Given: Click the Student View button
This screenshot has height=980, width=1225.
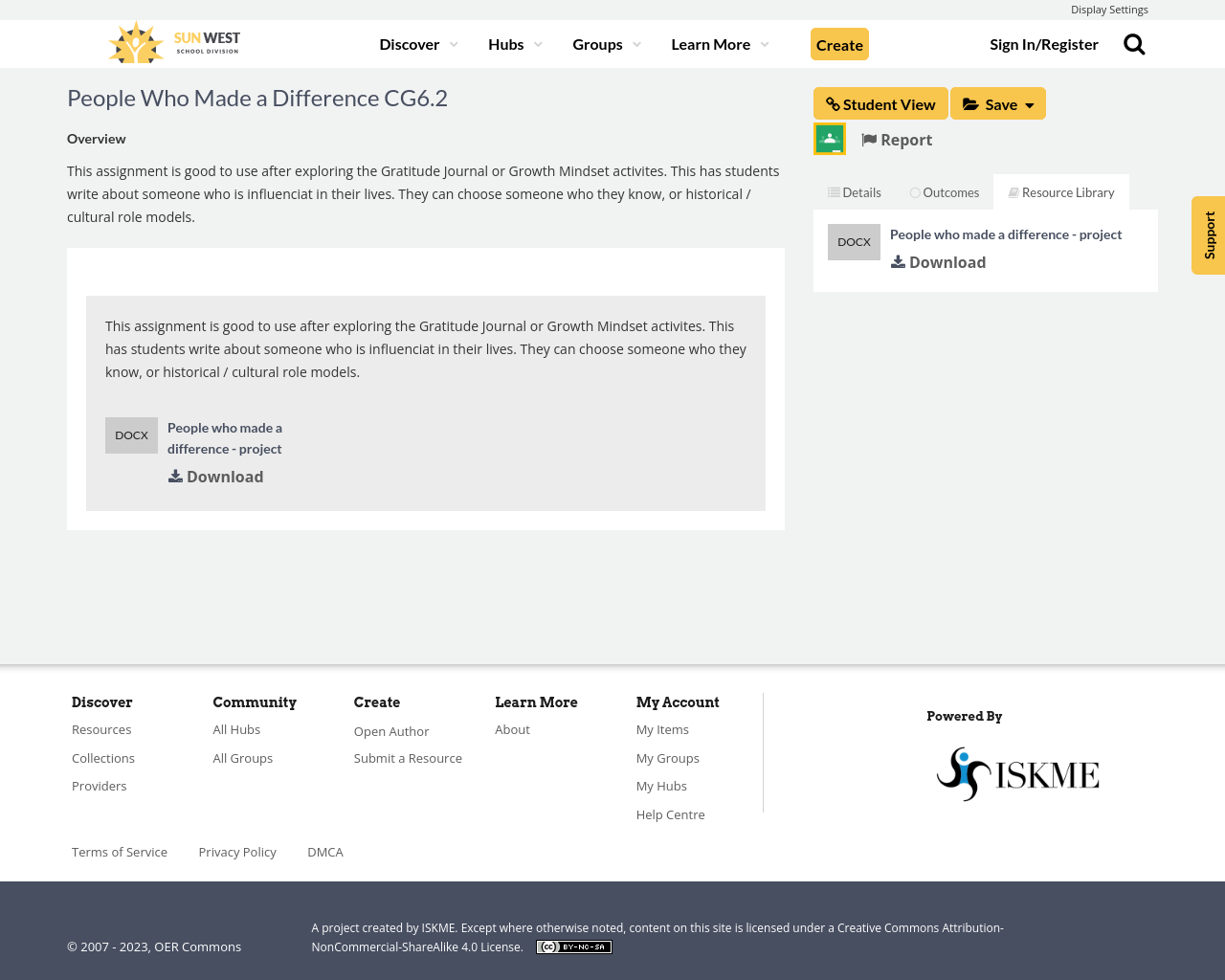Looking at the screenshot, I should click(x=880, y=104).
